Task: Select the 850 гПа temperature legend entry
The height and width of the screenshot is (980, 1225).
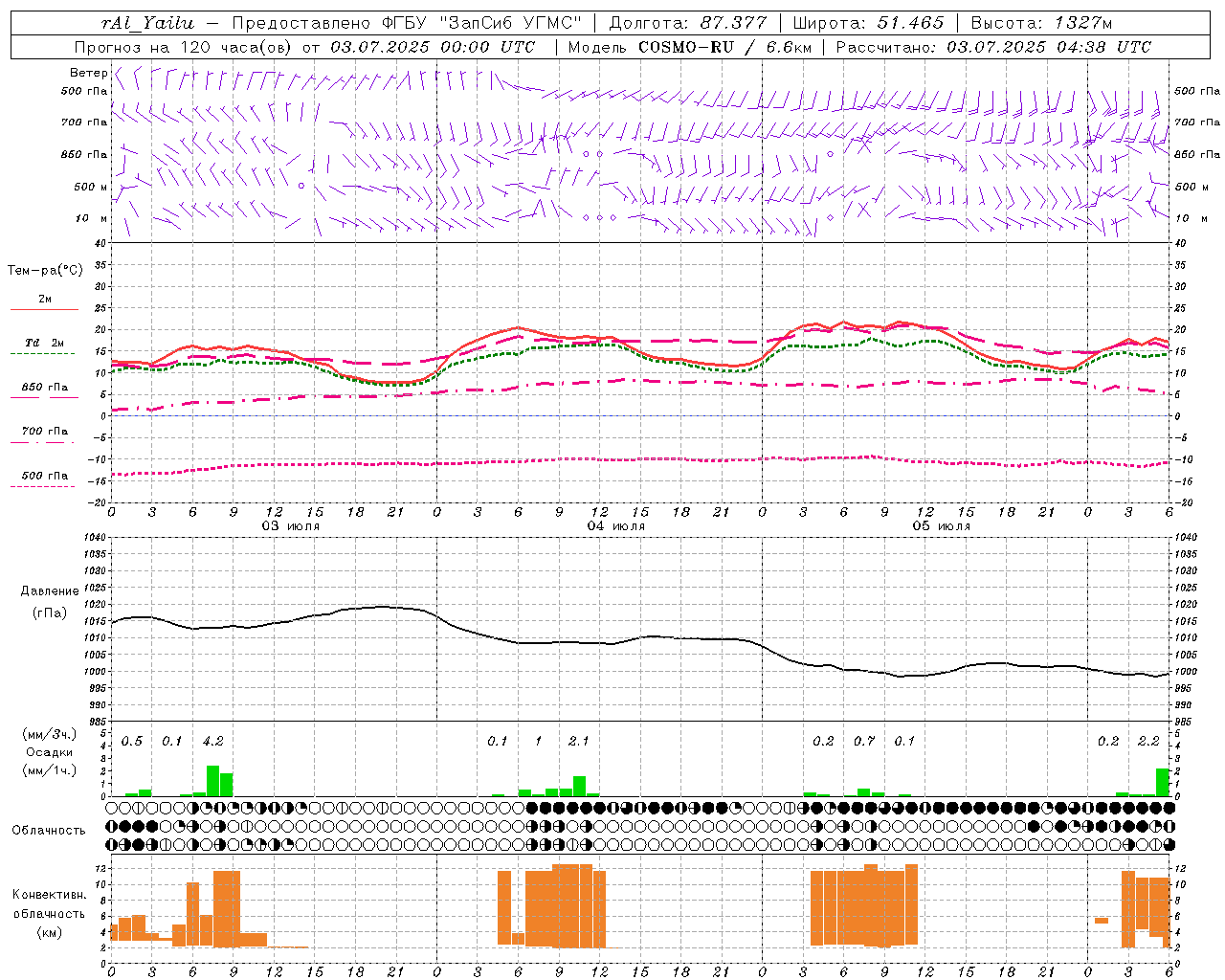Action: tap(45, 388)
